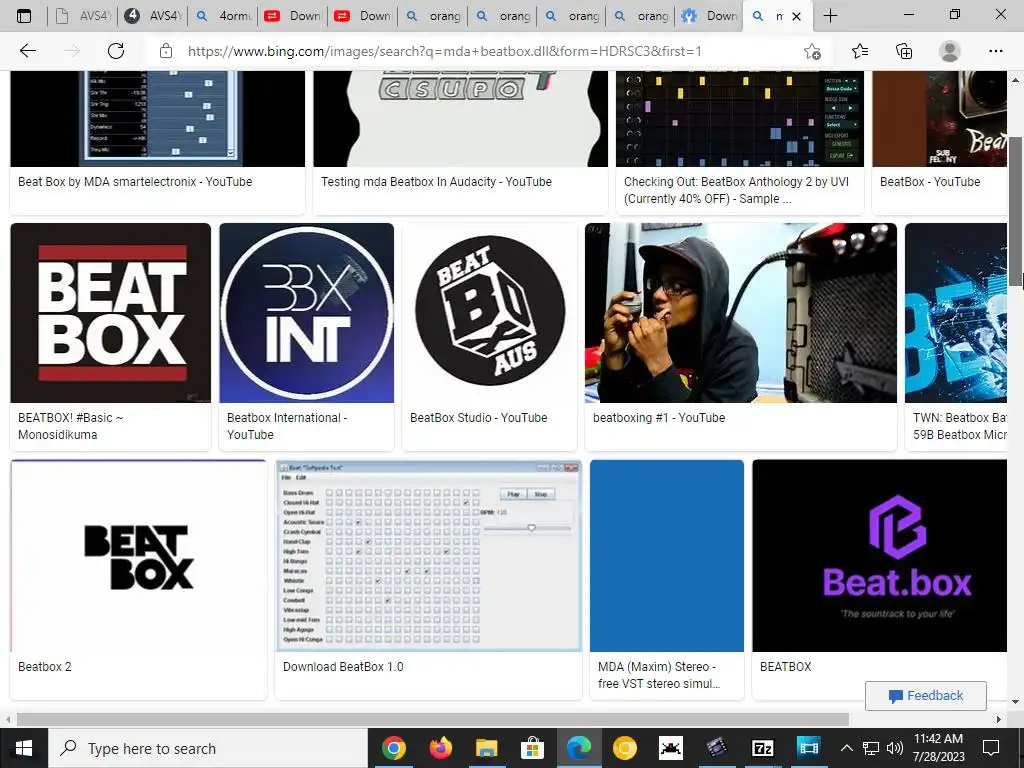
Task: Launch Chrome from the taskbar
Action: [394, 748]
